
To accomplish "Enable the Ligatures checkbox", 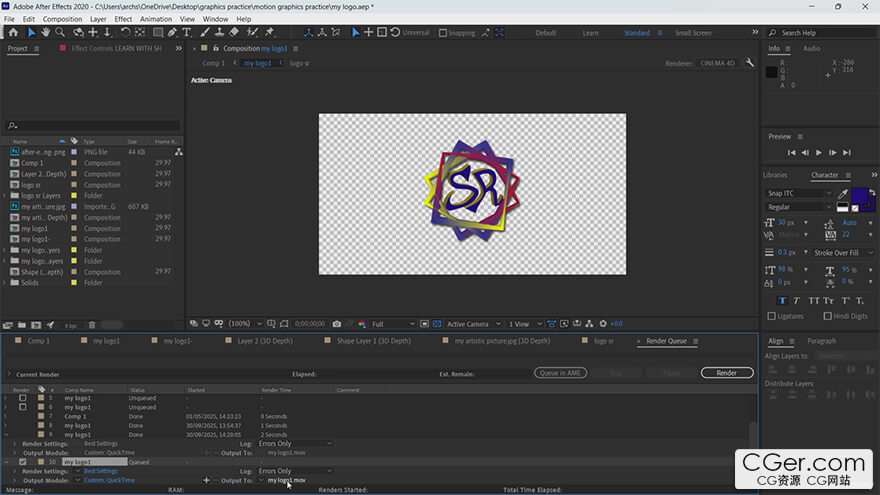I will pos(771,316).
